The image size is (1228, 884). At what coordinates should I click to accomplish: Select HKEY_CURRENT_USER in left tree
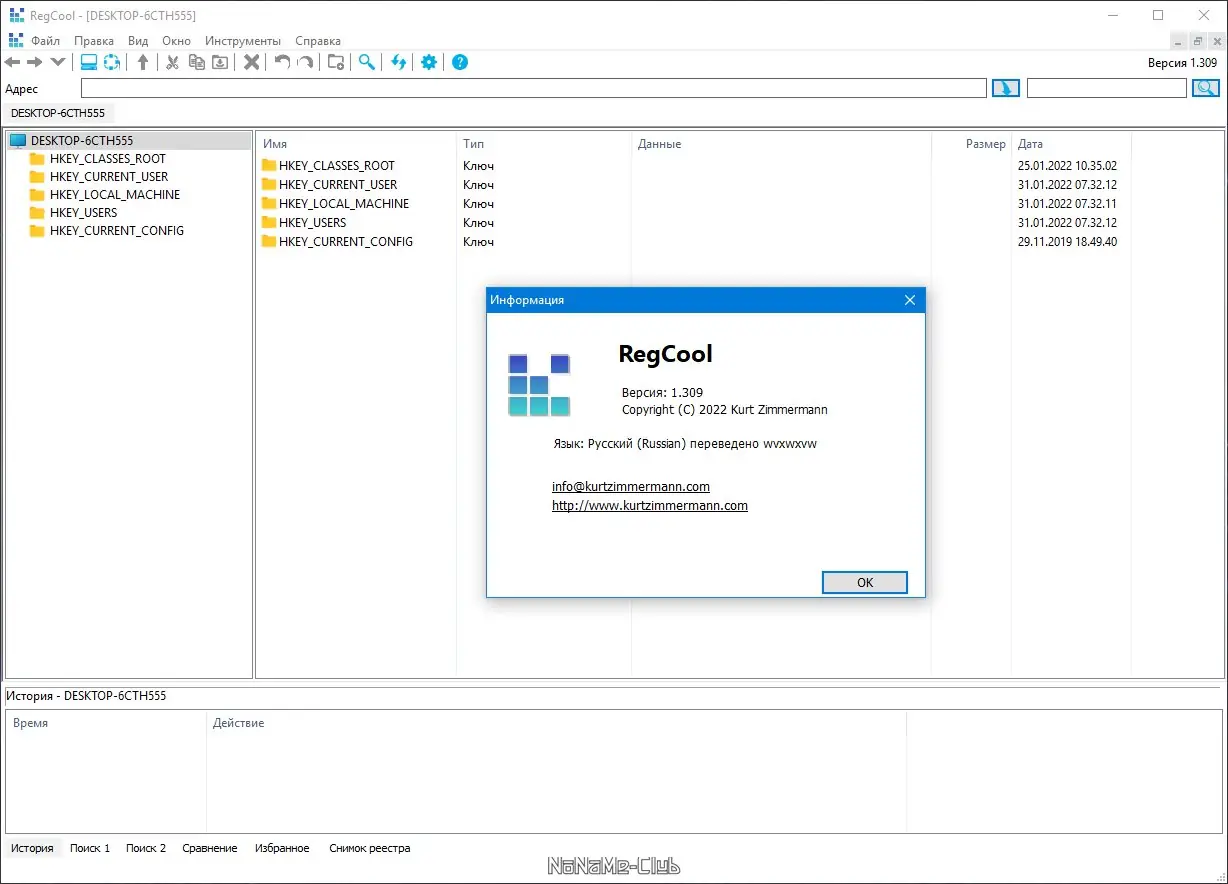coord(109,177)
